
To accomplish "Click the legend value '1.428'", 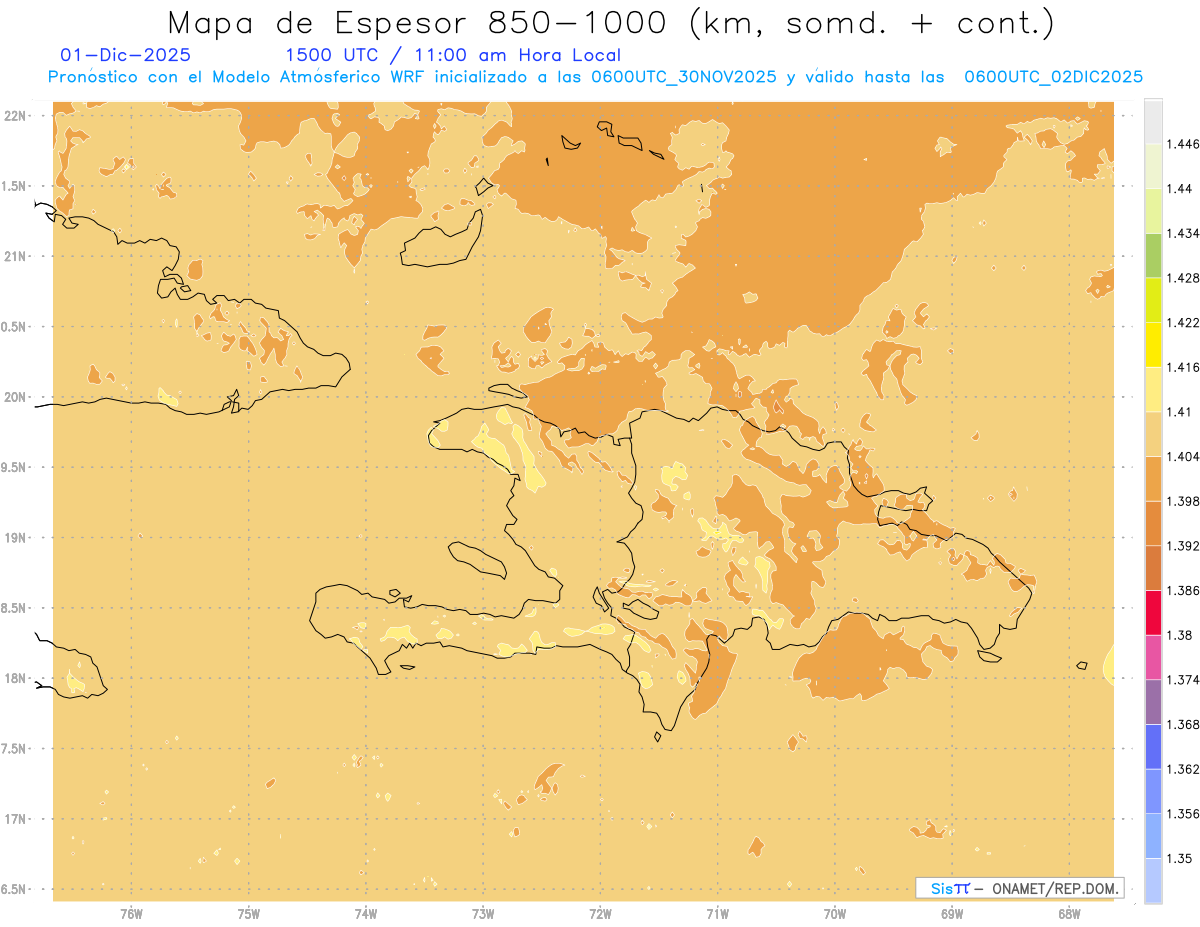I will click(x=1185, y=278).
